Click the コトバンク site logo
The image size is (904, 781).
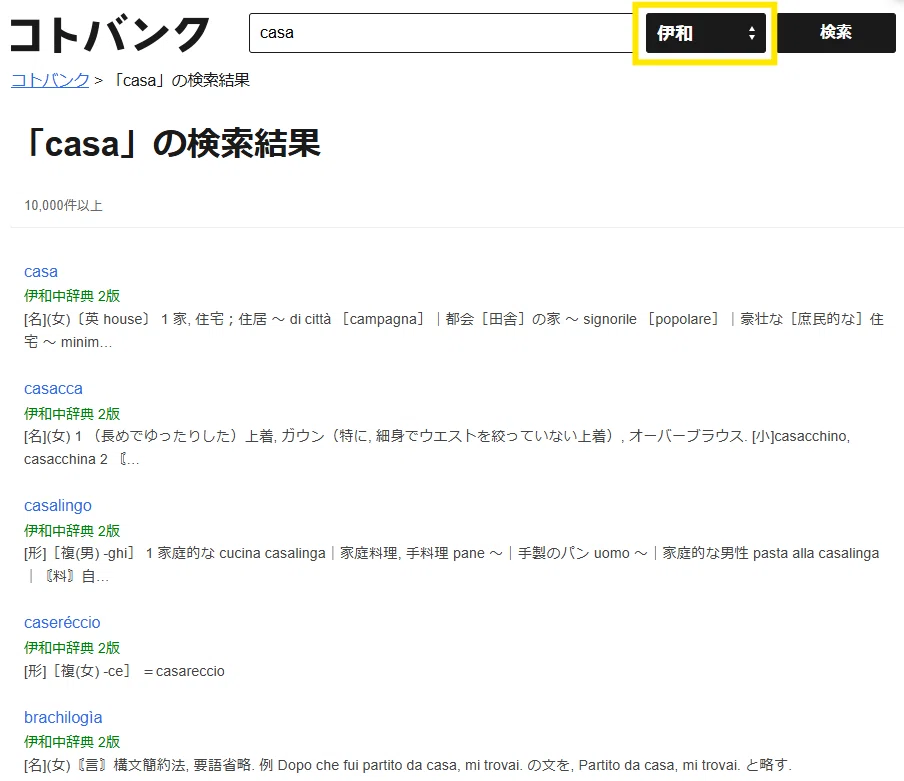pos(110,34)
